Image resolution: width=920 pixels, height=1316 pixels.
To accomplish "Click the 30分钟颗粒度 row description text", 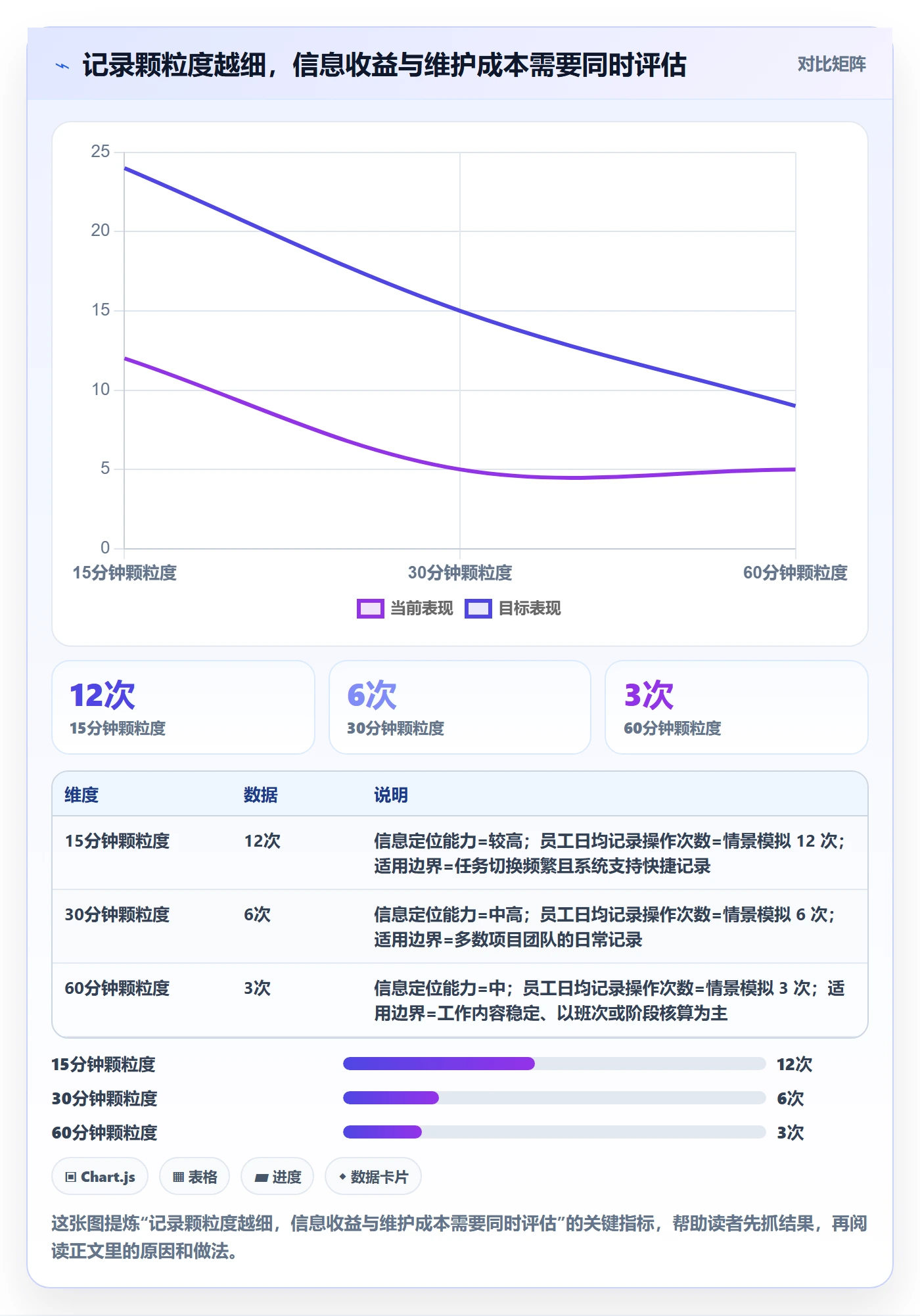I will click(605, 927).
